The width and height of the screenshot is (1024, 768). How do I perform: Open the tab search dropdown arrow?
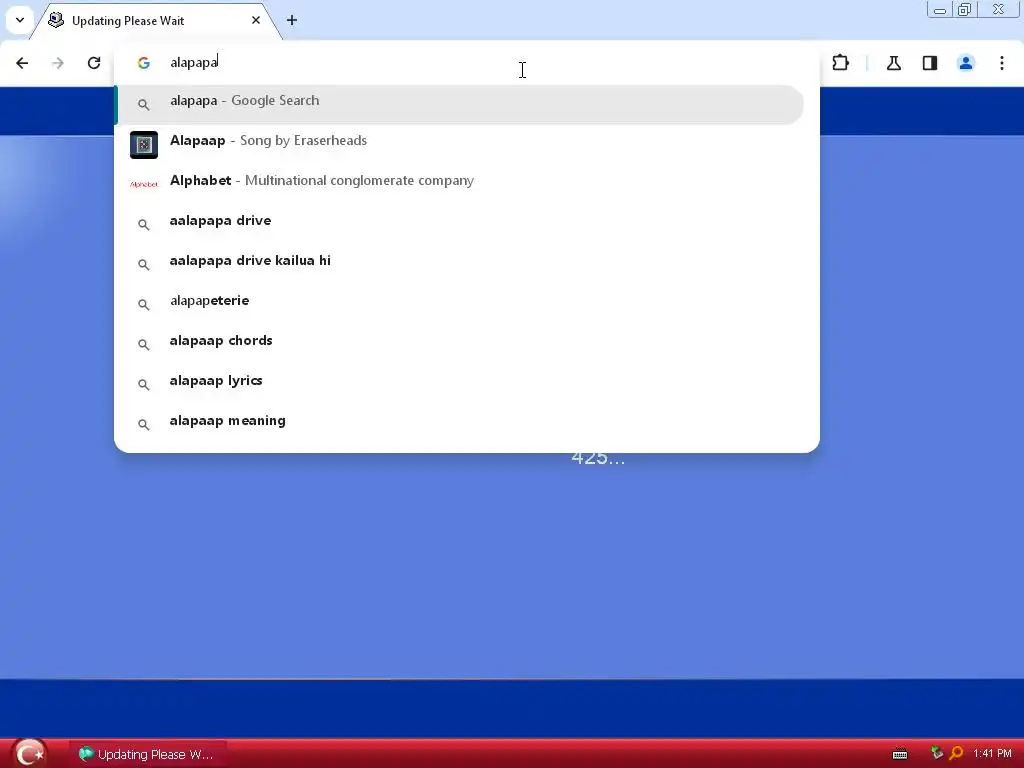[20, 20]
